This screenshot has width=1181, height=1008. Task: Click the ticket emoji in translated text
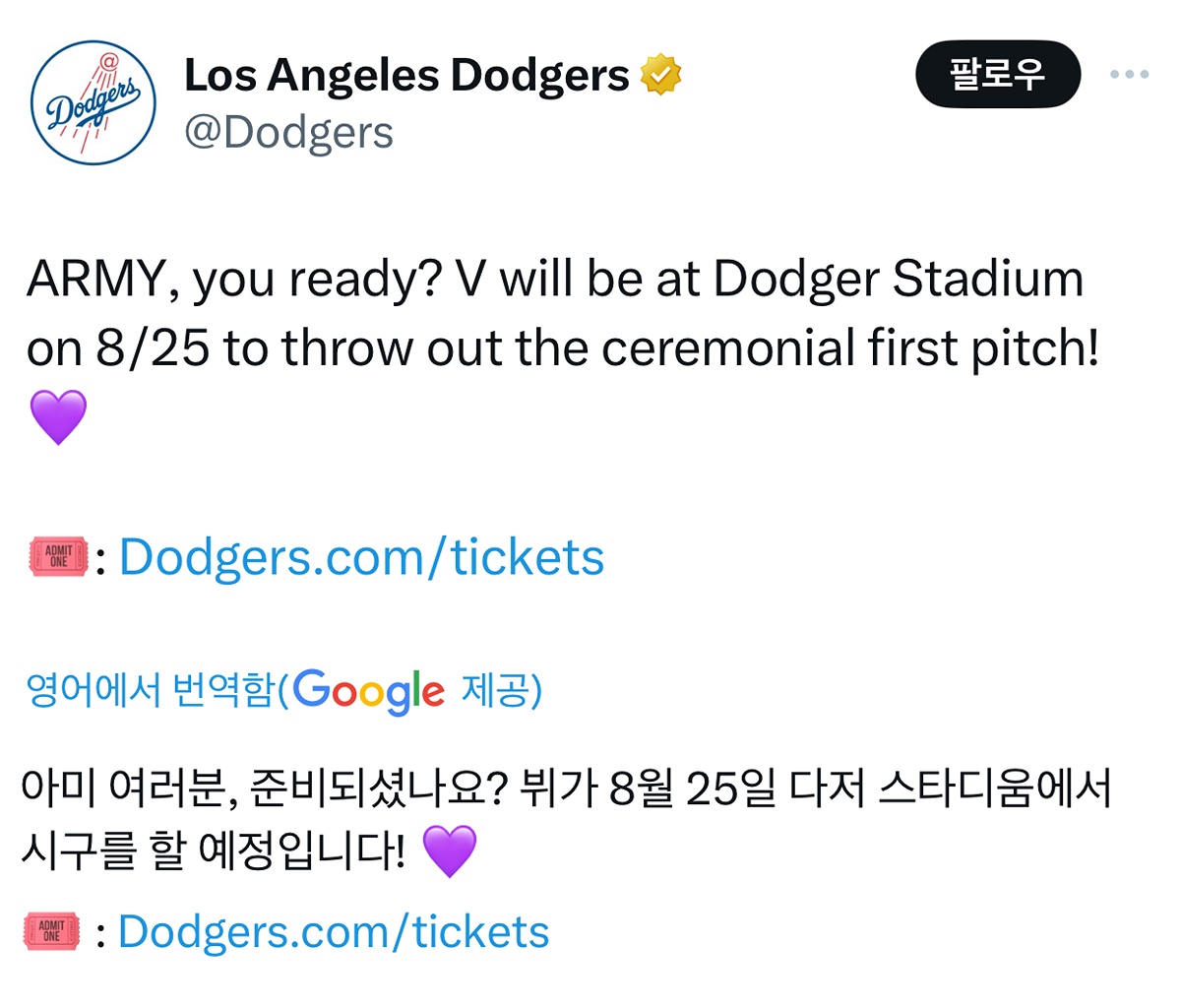click(52, 931)
